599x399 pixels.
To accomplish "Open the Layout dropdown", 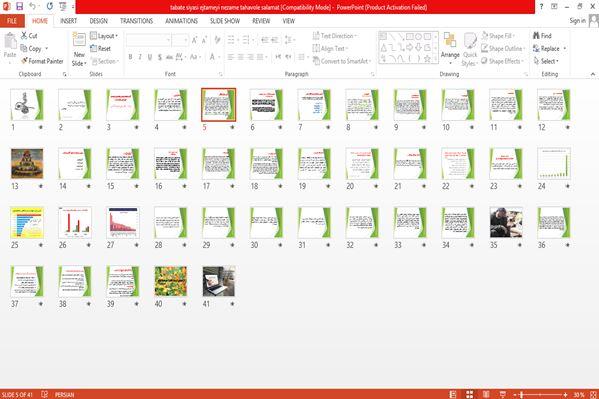I will click(104, 36).
